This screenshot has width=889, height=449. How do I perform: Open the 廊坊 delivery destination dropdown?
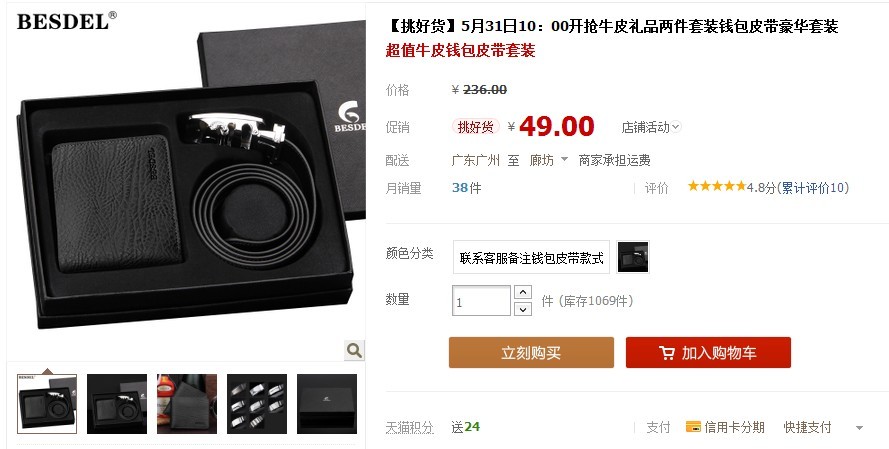coord(548,160)
